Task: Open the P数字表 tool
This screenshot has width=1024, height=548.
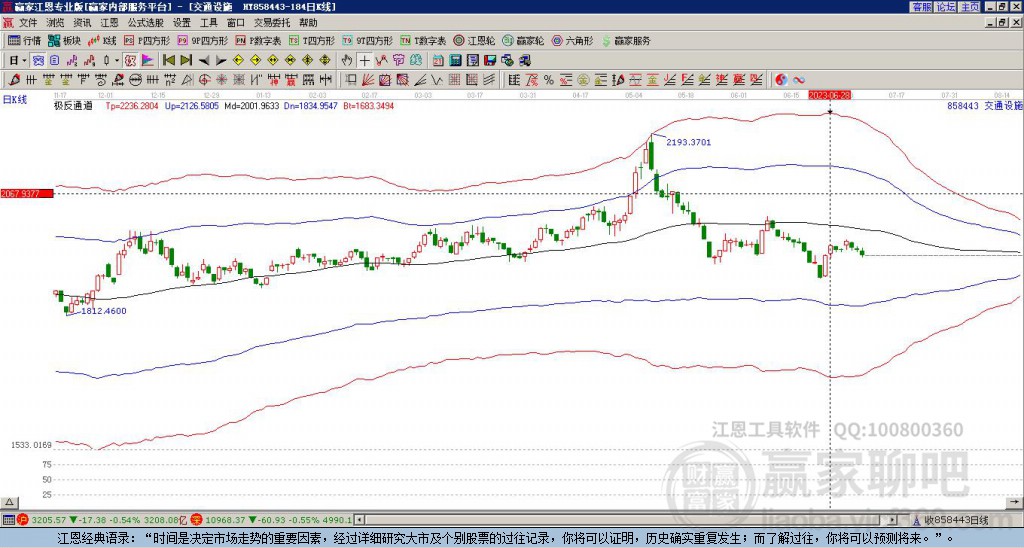Action: pos(259,40)
